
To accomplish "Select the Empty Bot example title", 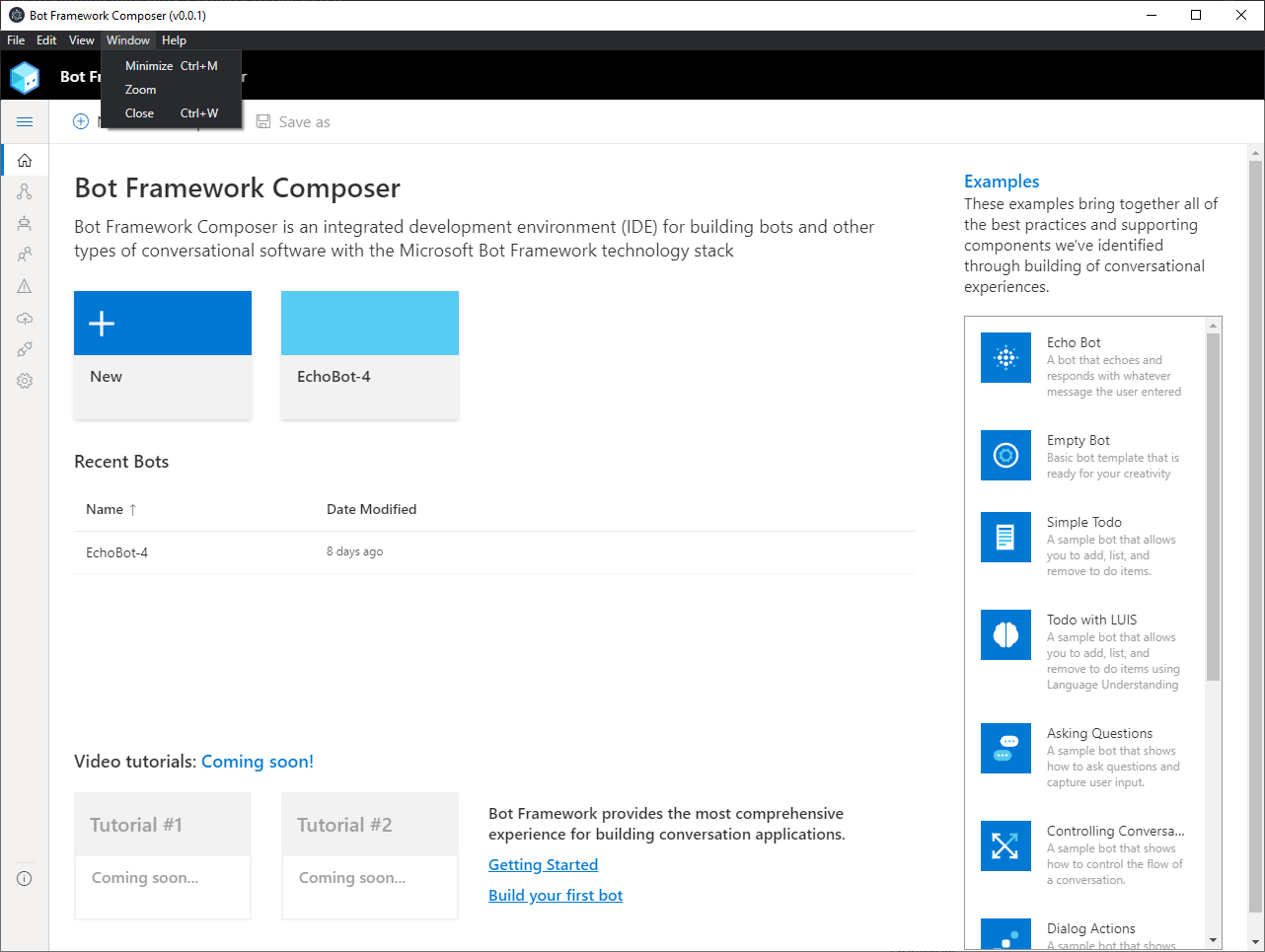I will pos(1079,440).
